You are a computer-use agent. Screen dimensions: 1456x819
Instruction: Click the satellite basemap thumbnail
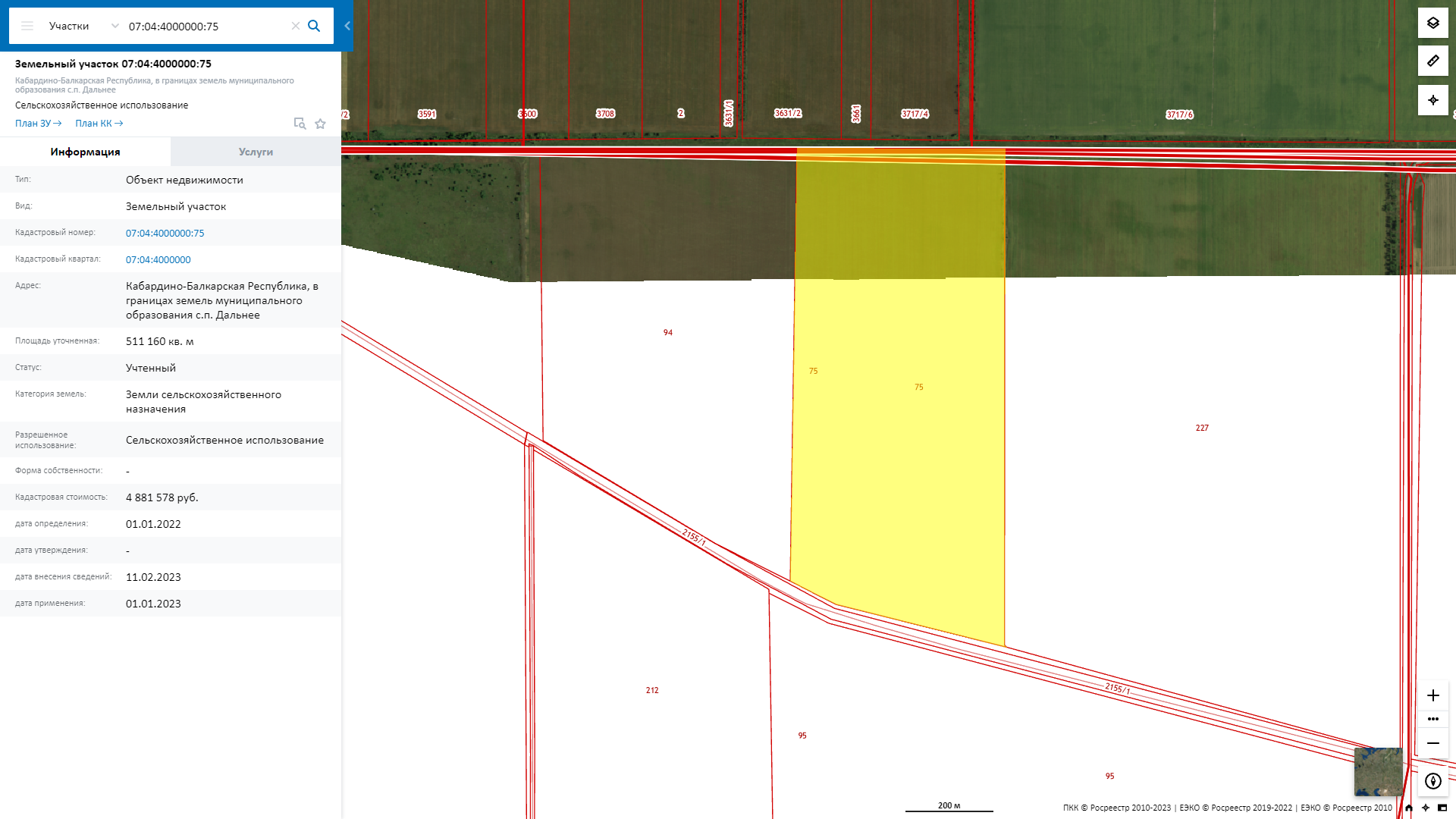1378,771
